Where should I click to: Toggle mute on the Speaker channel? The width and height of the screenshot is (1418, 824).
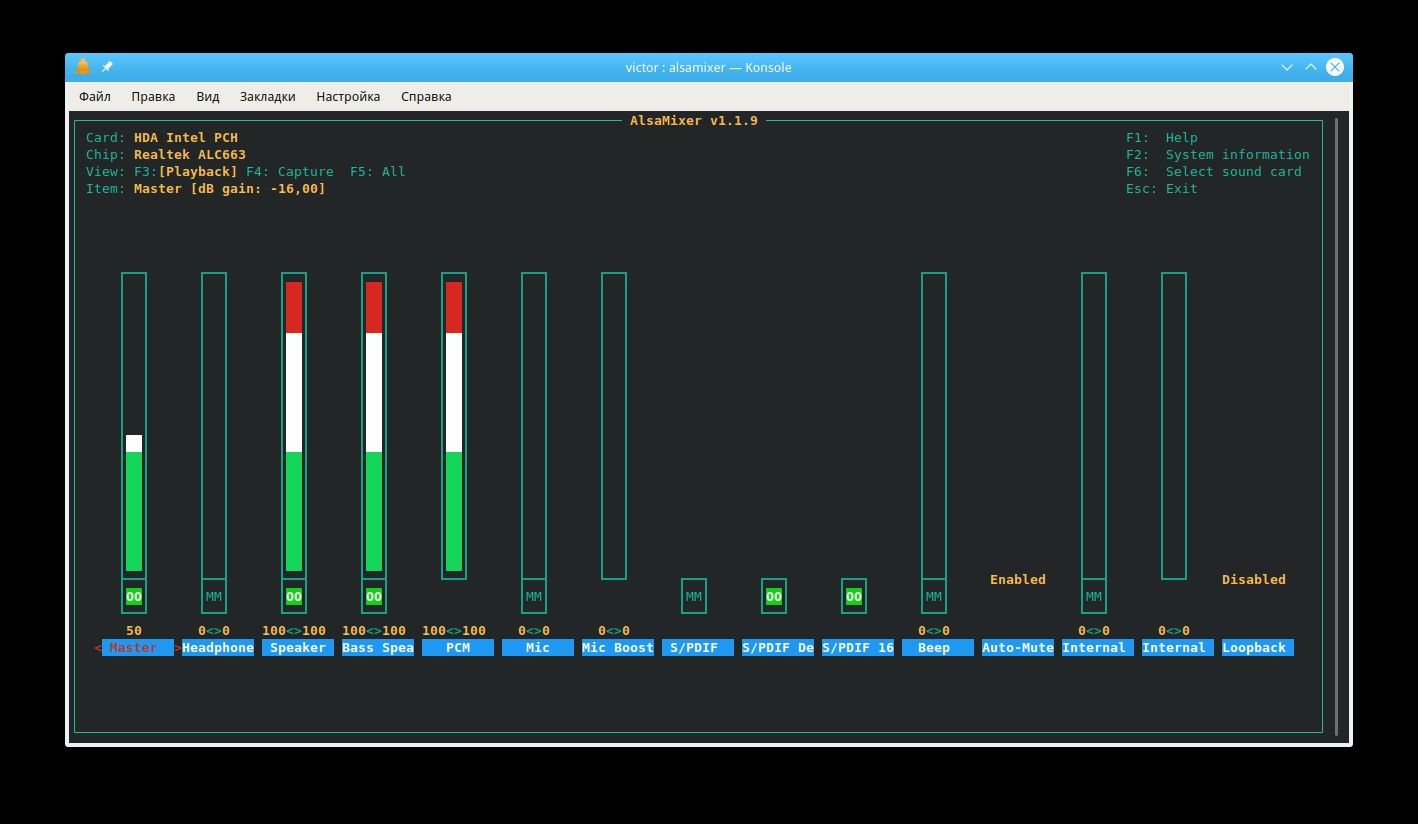click(x=294, y=597)
